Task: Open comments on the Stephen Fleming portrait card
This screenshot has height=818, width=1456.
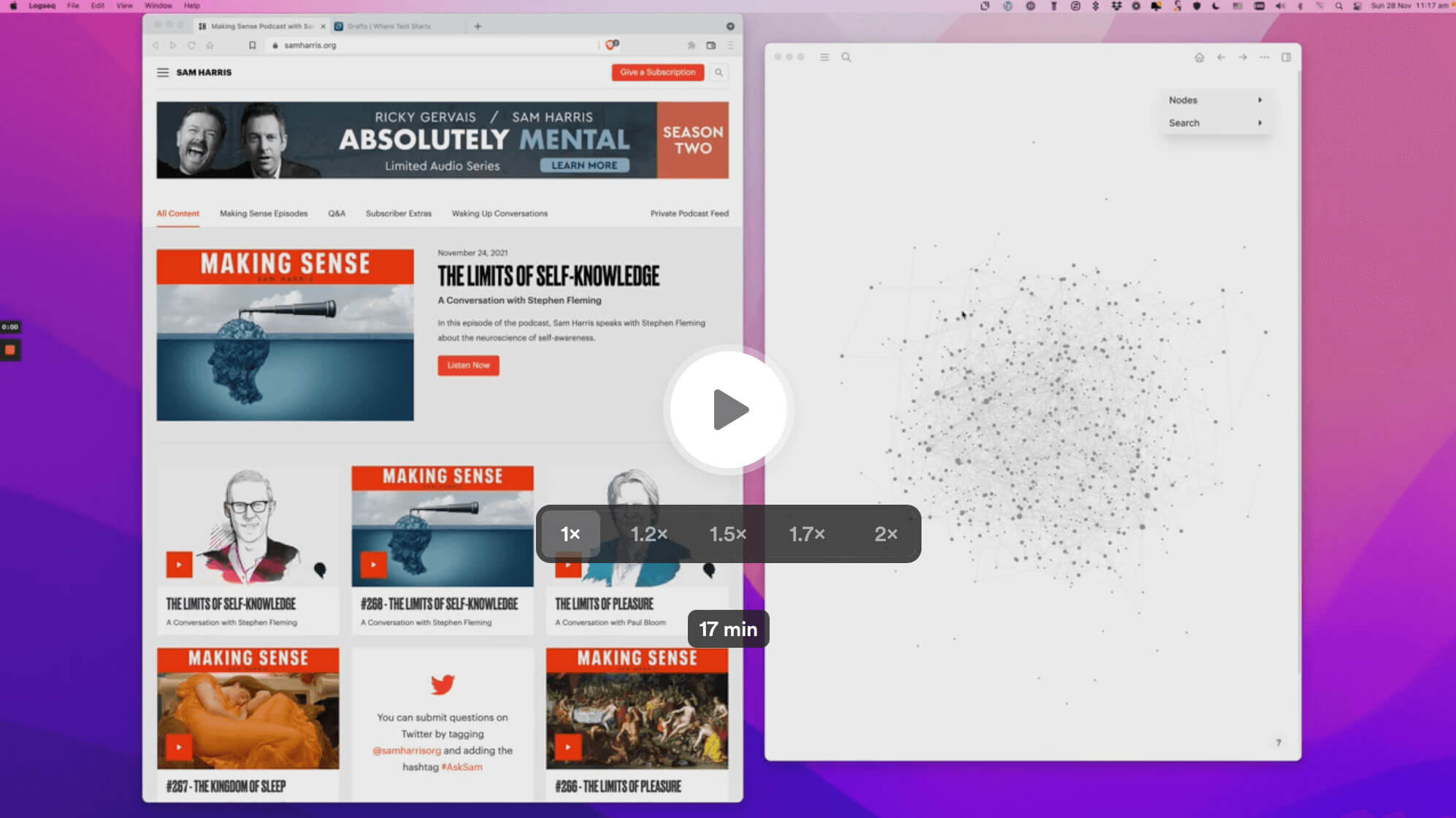Action: click(x=320, y=570)
